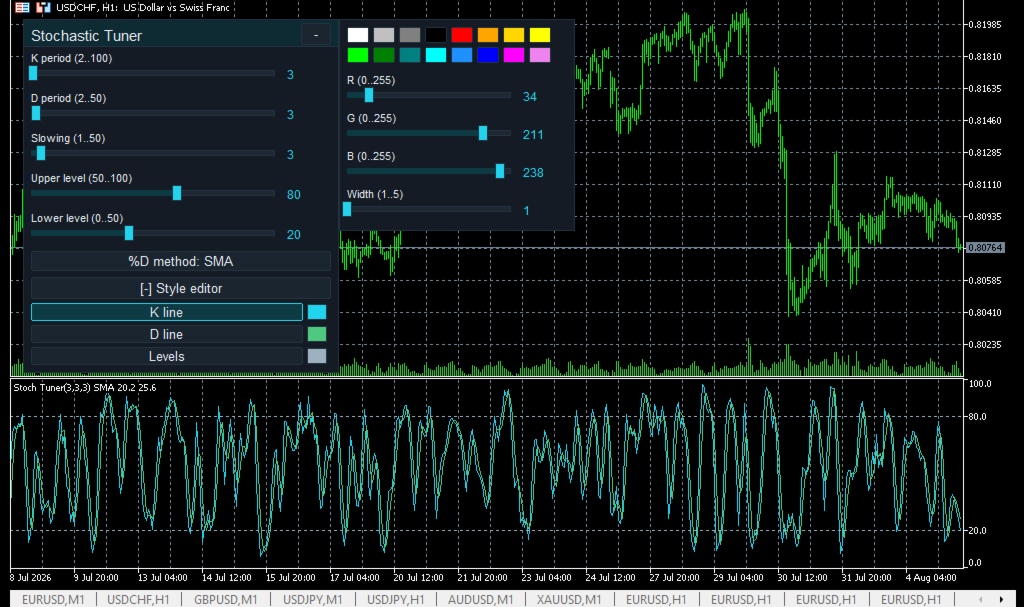
Task: Click the D line green color box
Action: pos(317,335)
